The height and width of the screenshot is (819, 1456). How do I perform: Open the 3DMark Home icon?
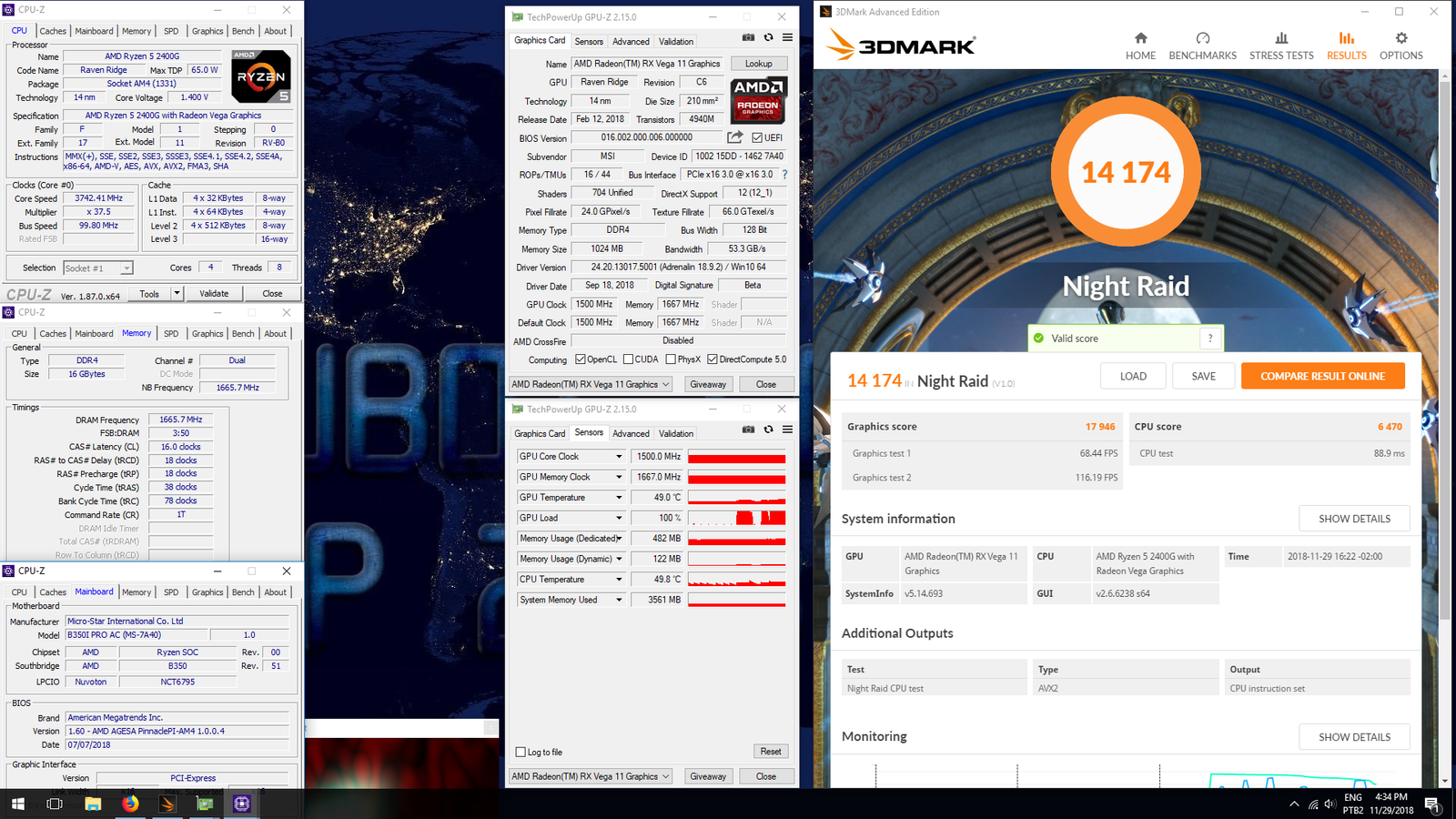click(1140, 38)
